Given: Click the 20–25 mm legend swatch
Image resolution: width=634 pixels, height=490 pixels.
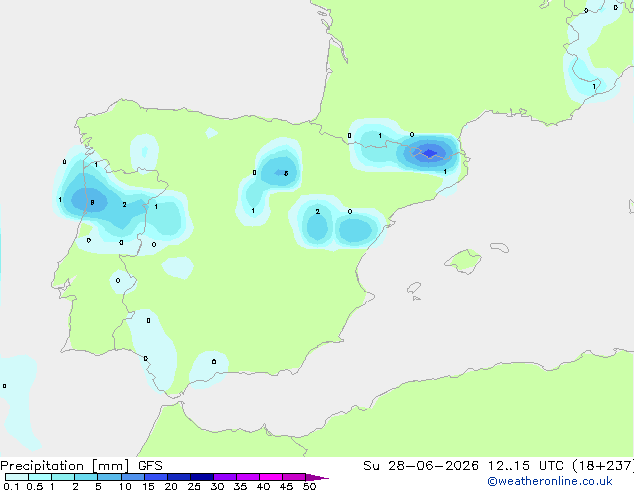Looking at the screenshot, I should [179, 477].
